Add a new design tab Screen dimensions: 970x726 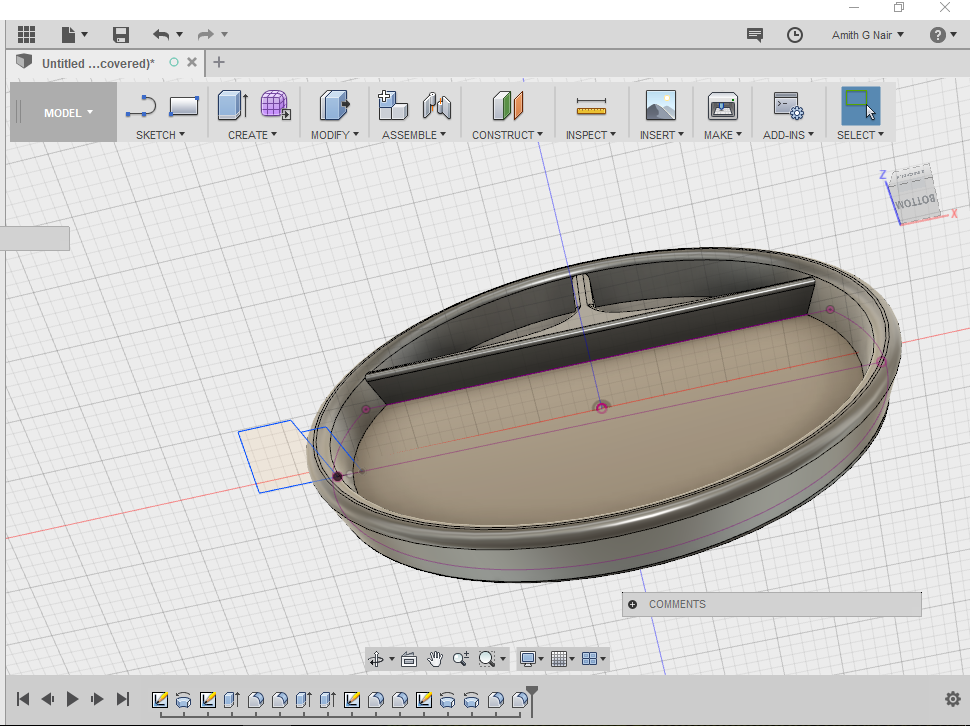point(219,62)
